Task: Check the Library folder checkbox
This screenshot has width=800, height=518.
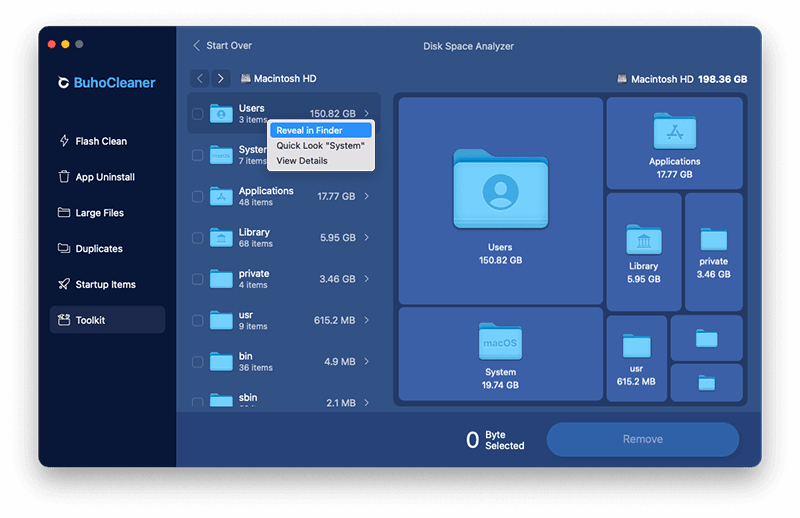Action: 197,237
